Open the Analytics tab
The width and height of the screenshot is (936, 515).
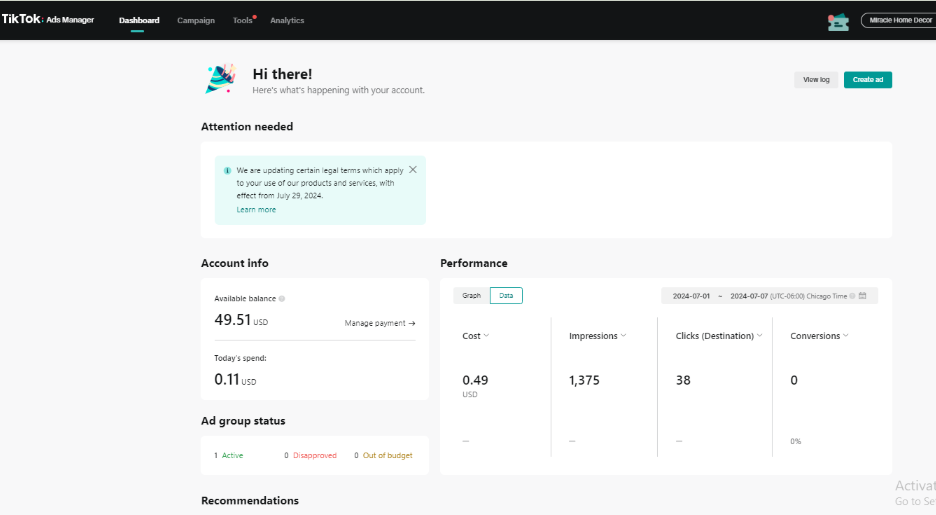point(287,21)
